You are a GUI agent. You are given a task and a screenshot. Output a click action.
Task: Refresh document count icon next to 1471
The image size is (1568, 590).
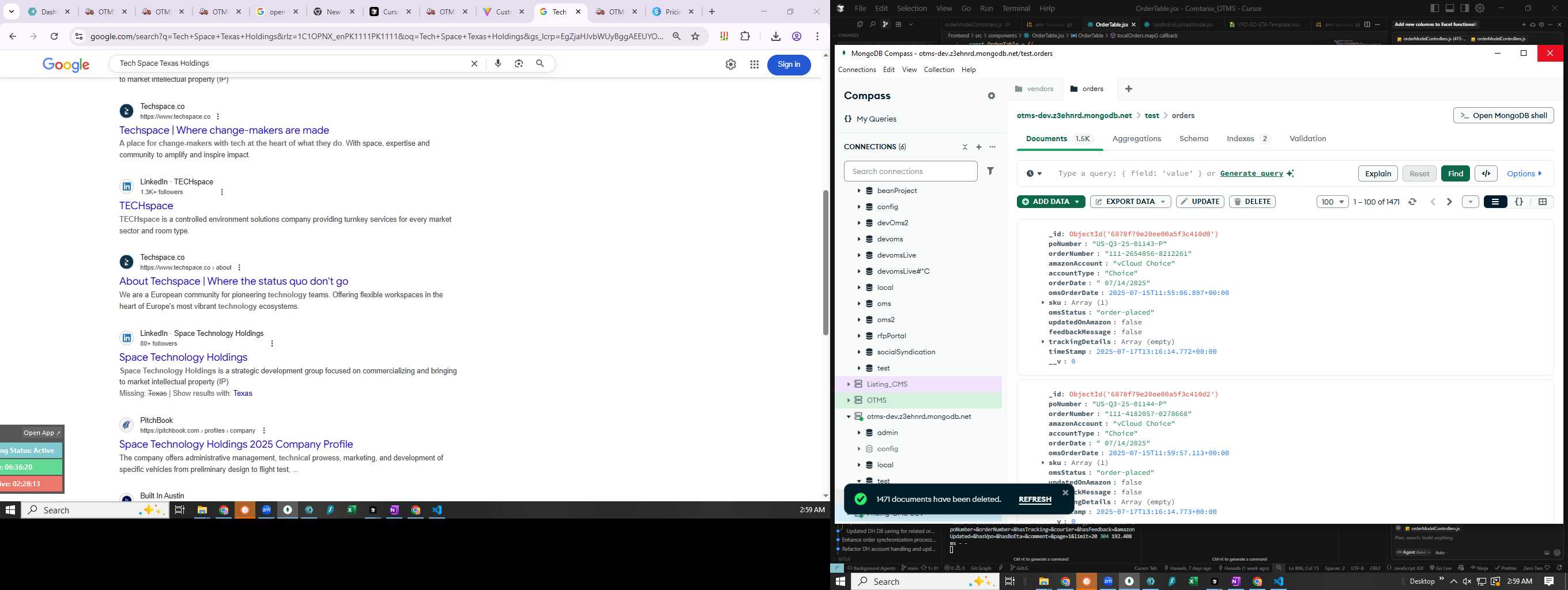point(1412,202)
